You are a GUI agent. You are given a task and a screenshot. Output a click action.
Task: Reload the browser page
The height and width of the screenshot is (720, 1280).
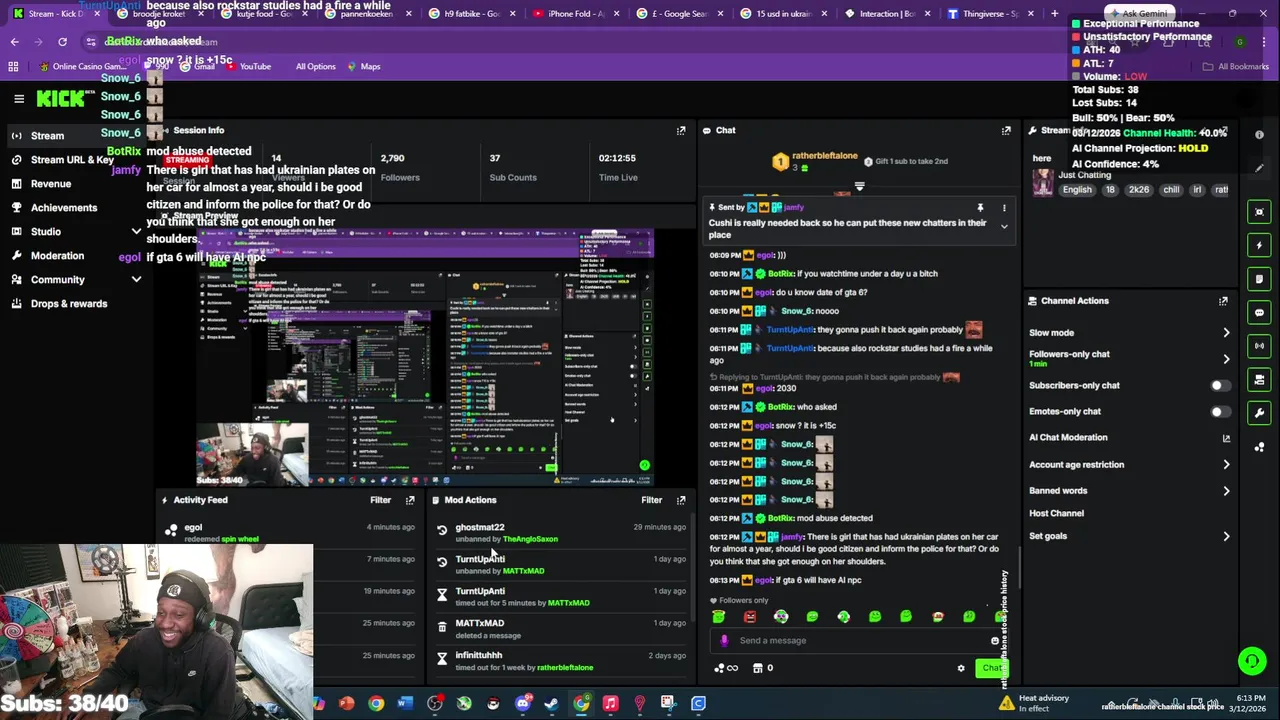(x=62, y=42)
